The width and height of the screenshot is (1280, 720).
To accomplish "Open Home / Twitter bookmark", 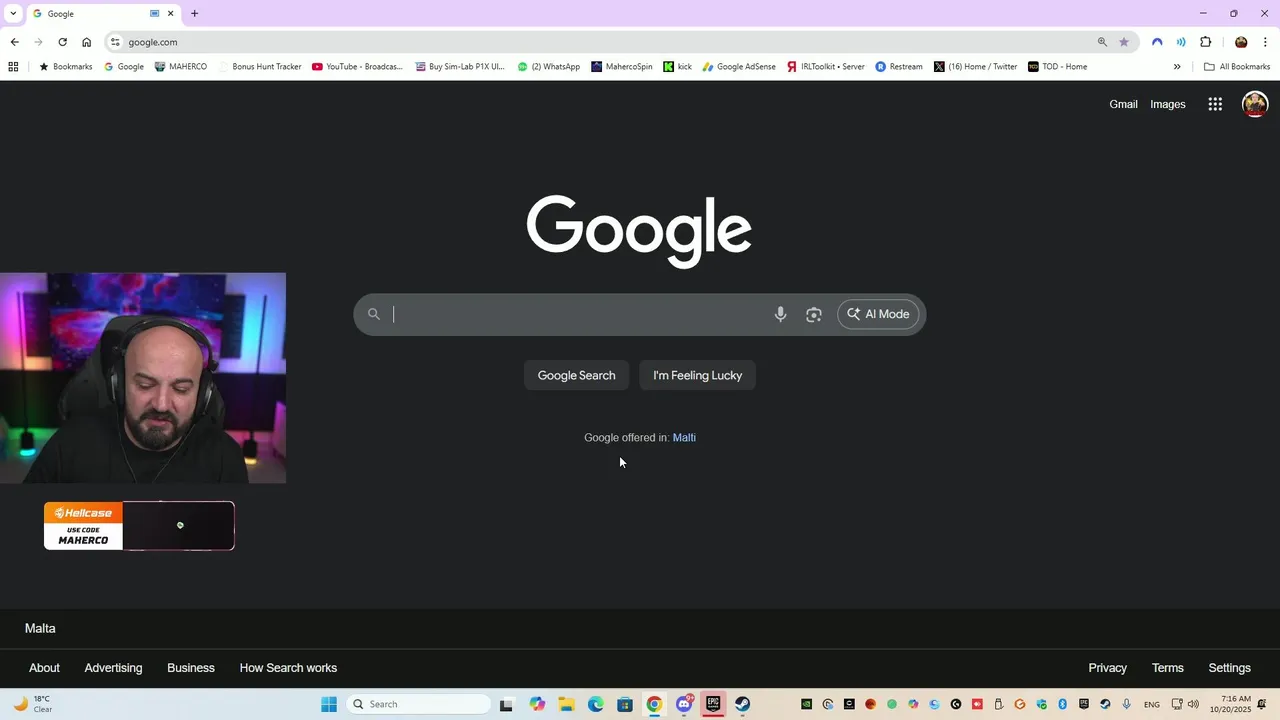I will [976, 67].
